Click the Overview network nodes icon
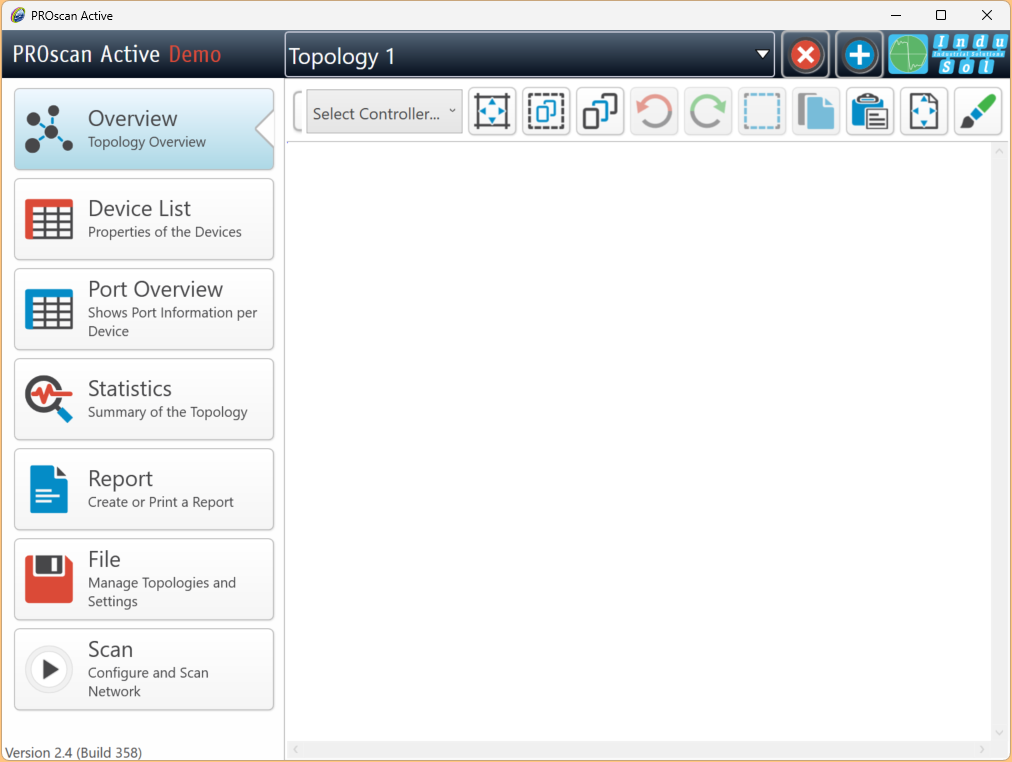This screenshot has height=762, width=1012. [49, 129]
